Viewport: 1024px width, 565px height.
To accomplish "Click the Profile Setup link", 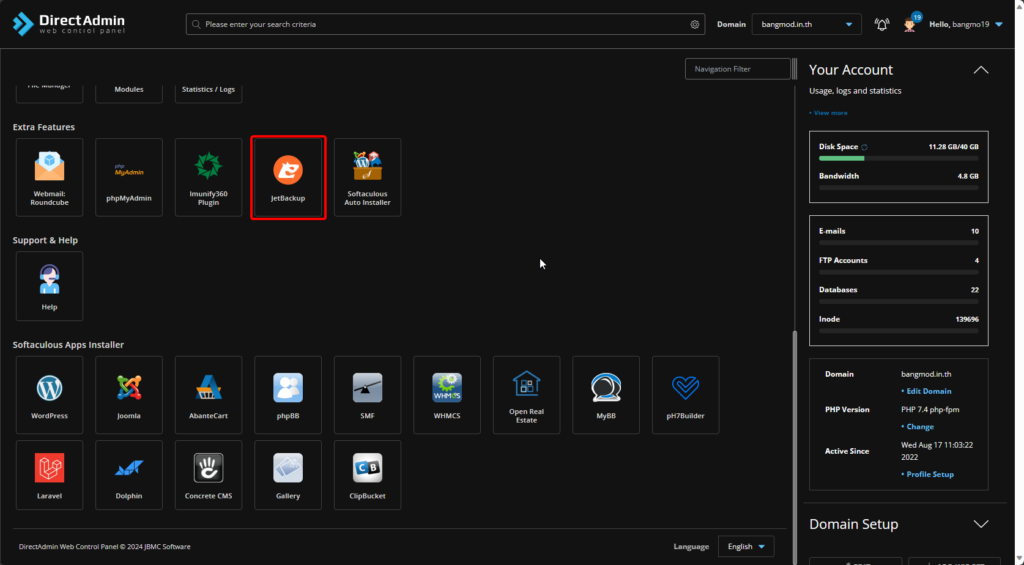I will (929, 474).
